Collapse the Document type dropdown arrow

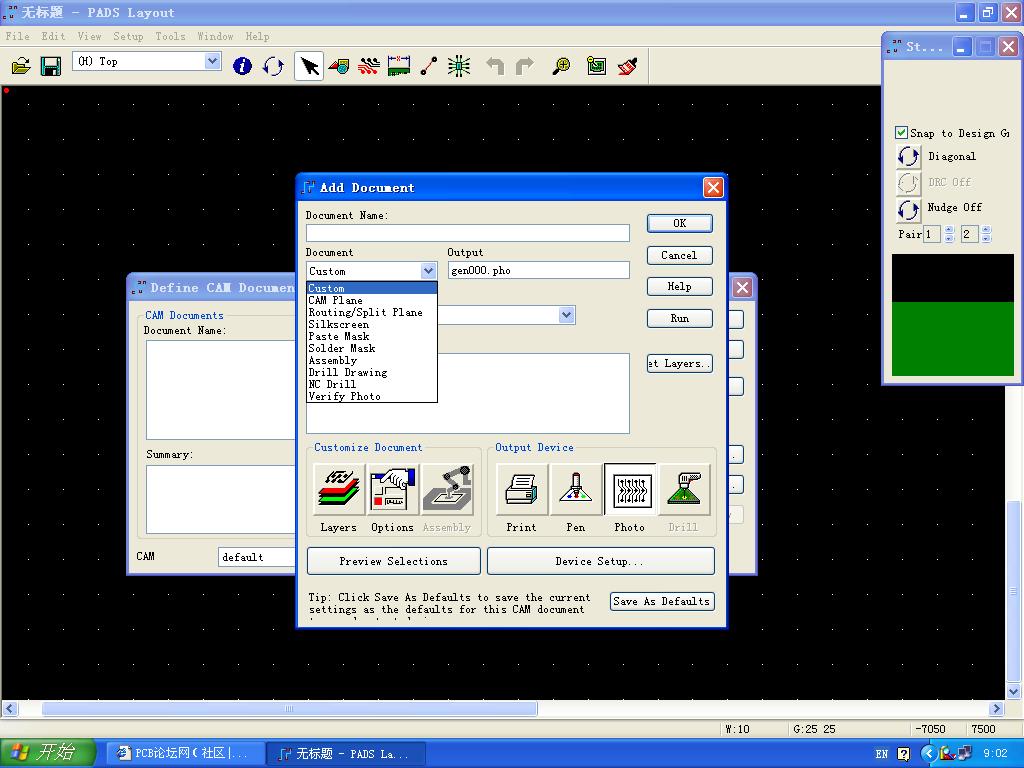(428, 271)
